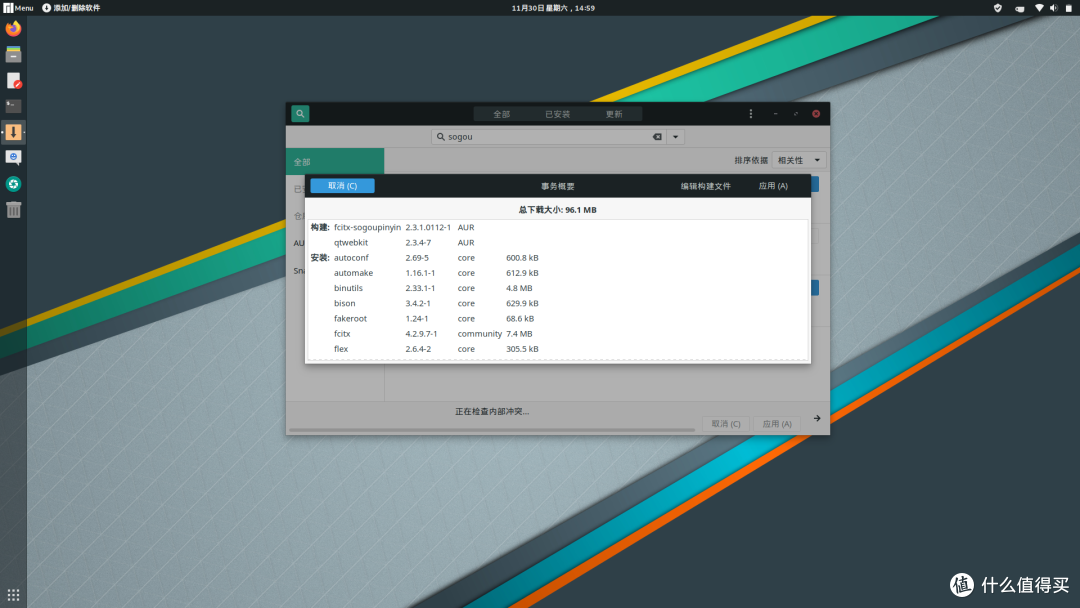Viewport: 1080px width, 608px height.
Task: Open the package installer icon in the dock
Action: point(13,131)
